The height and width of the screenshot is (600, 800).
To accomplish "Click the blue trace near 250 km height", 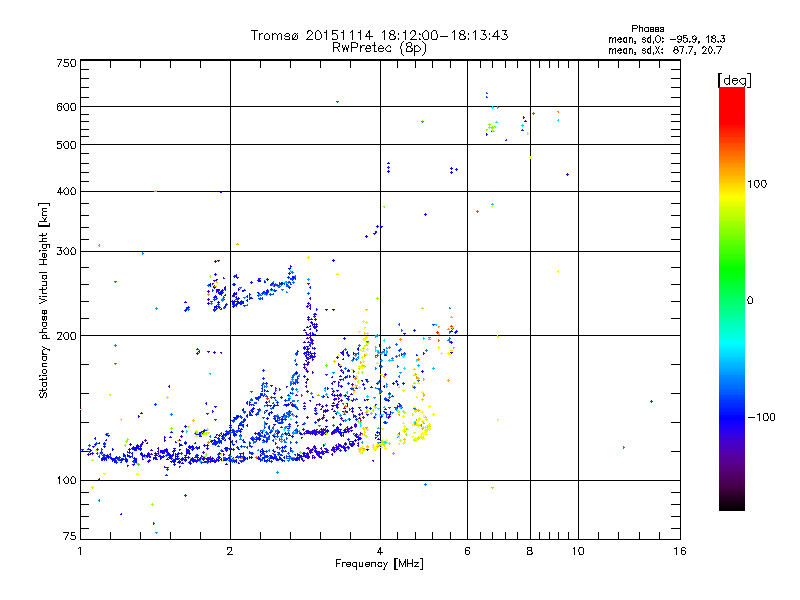I will (x=251, y=289).
